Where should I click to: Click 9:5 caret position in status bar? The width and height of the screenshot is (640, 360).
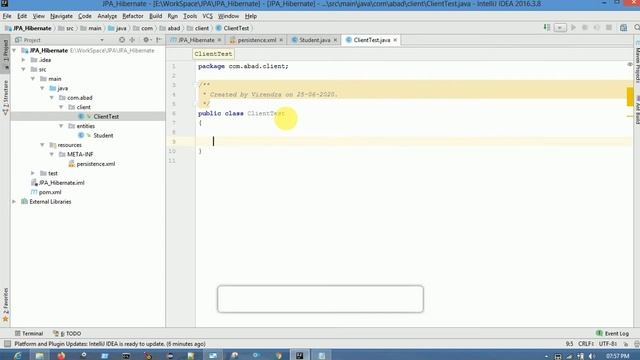569,344
